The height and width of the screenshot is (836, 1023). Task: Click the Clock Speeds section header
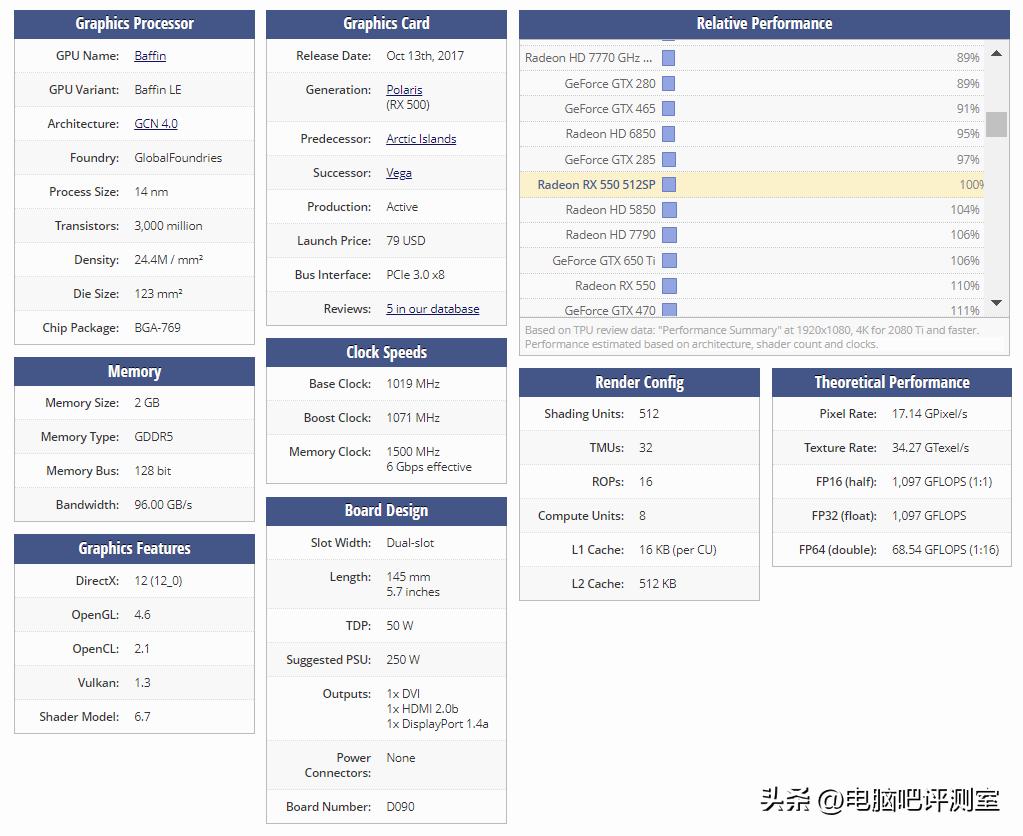click(386, 352)
